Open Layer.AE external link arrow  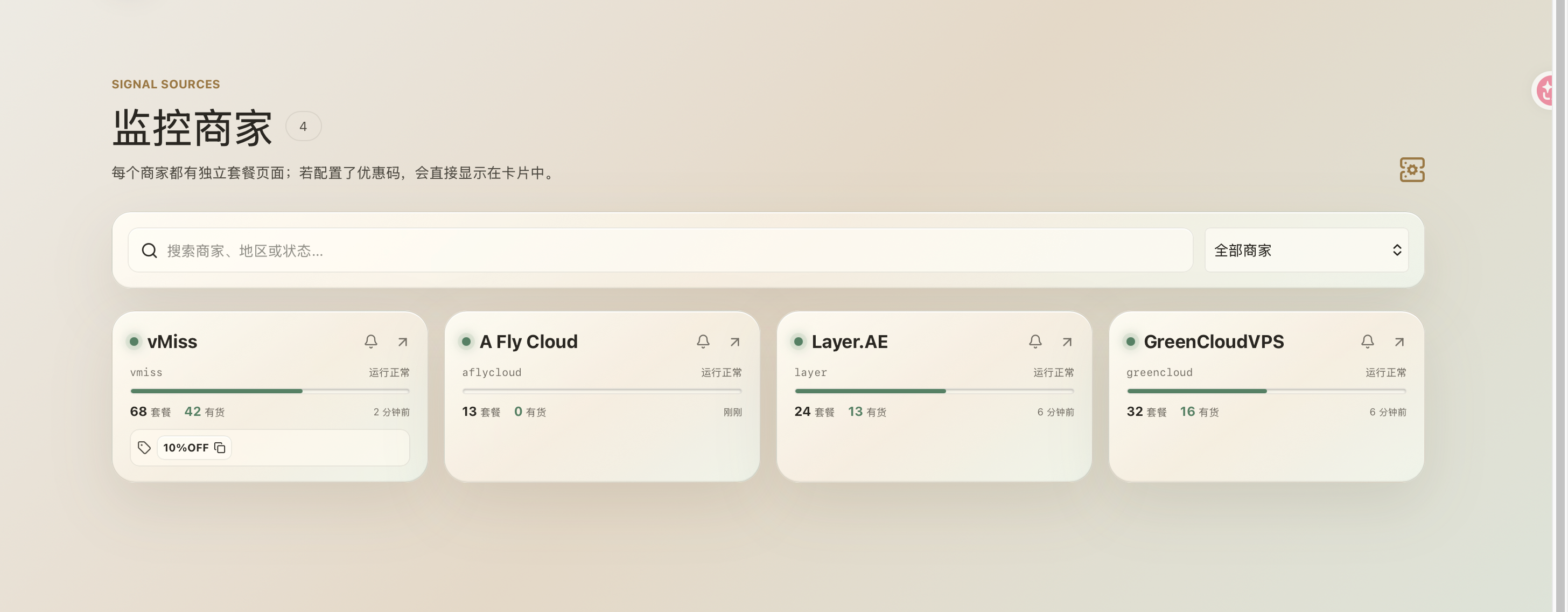[1068, 342]
